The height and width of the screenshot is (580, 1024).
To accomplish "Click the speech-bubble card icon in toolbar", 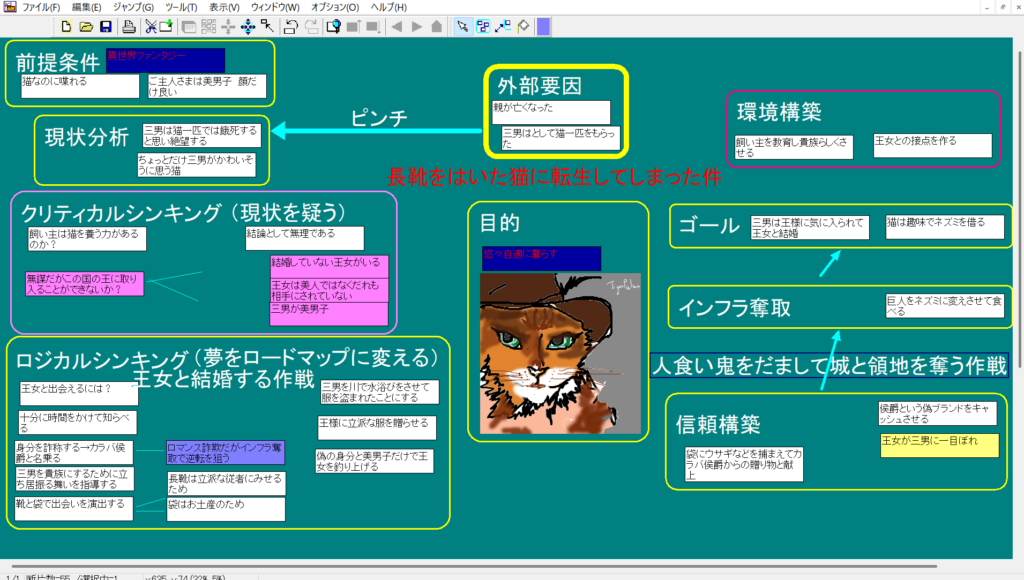I will pos(333,26).
